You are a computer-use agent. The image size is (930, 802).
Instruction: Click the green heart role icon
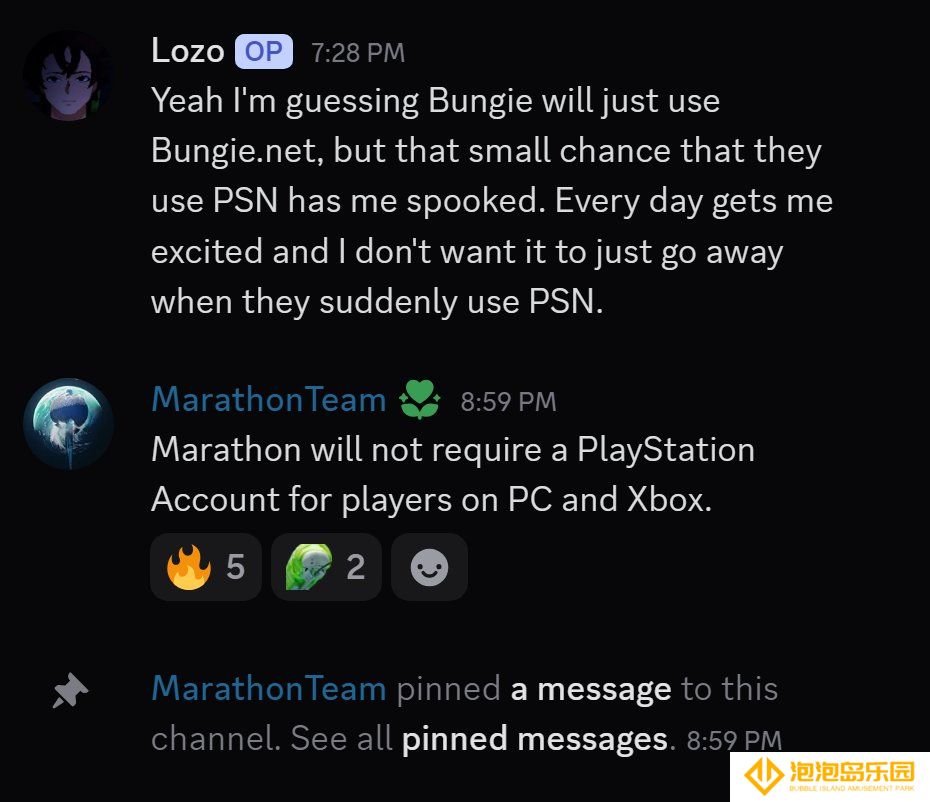(420, 399)
